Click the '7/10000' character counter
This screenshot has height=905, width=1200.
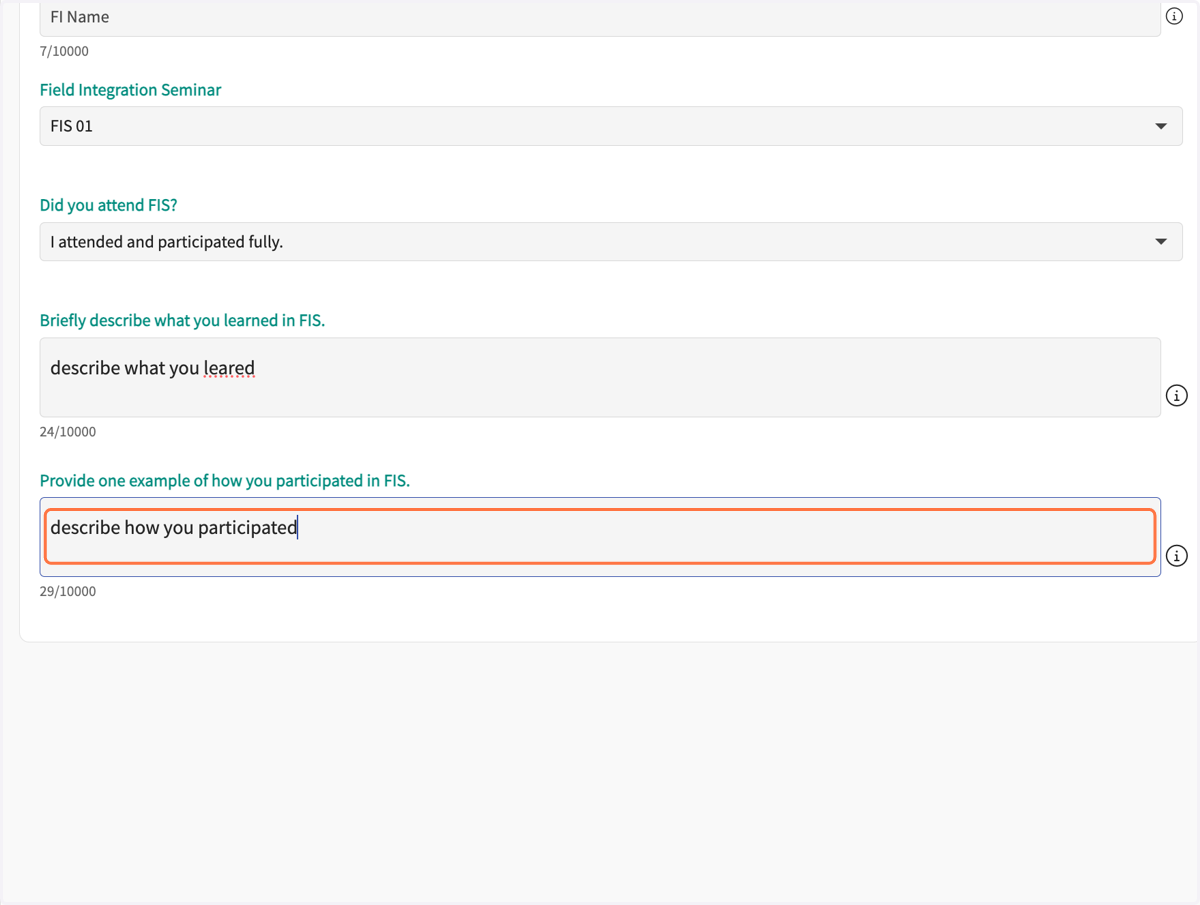[x=64, y=51]
